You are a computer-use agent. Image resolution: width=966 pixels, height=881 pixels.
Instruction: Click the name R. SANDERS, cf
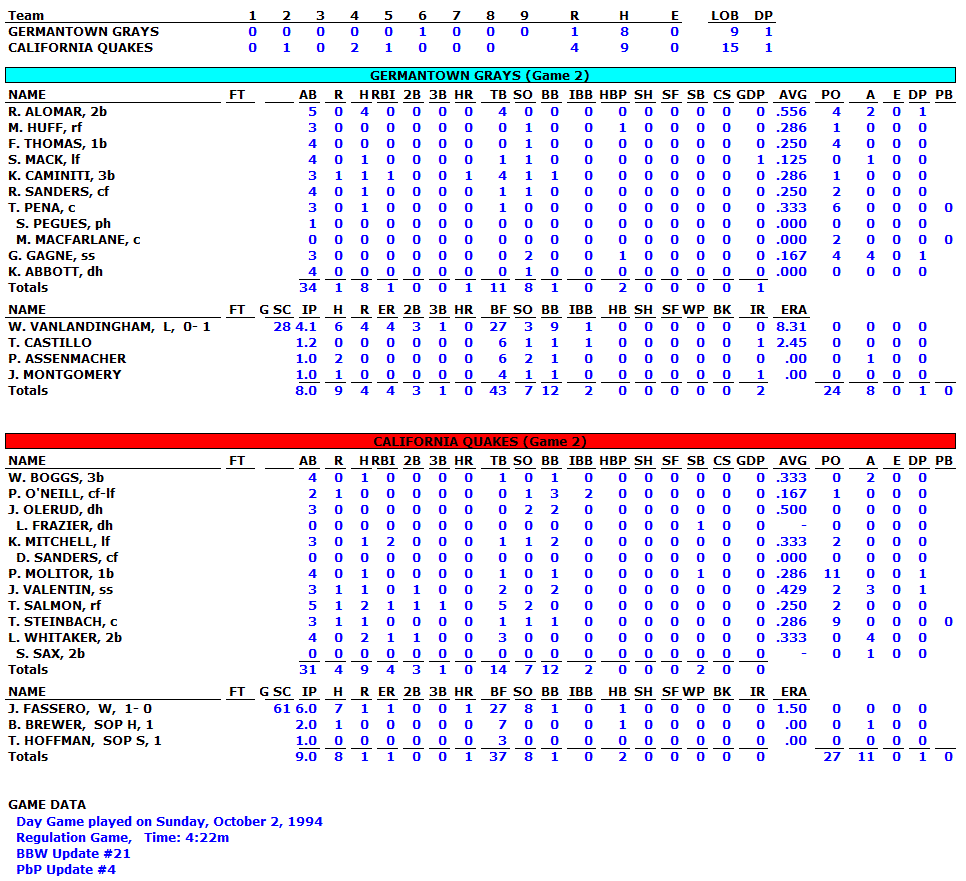(x=59, y=192)
